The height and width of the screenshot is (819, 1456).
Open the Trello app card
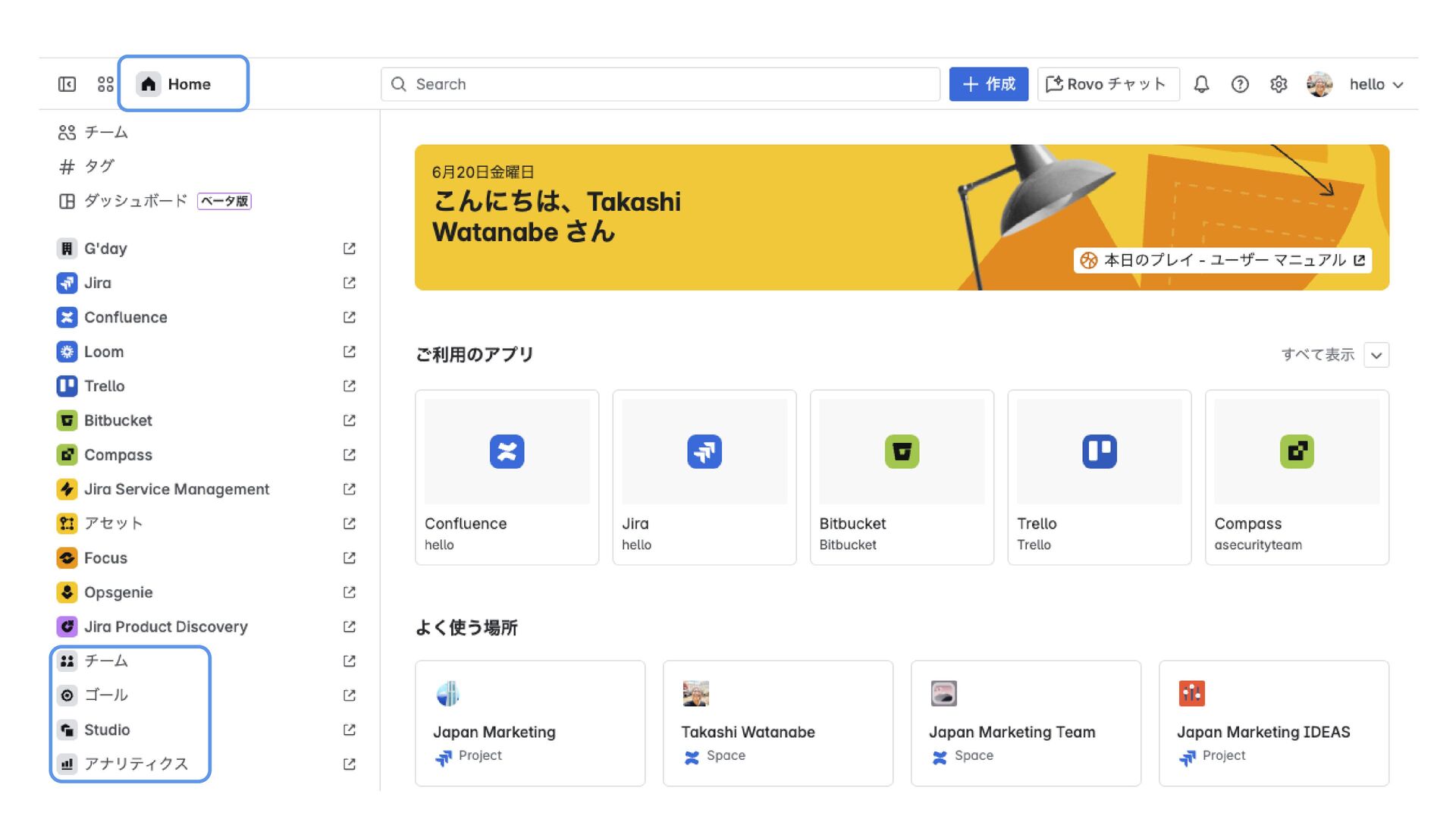pyautogui.click(x=1100, y=478)
